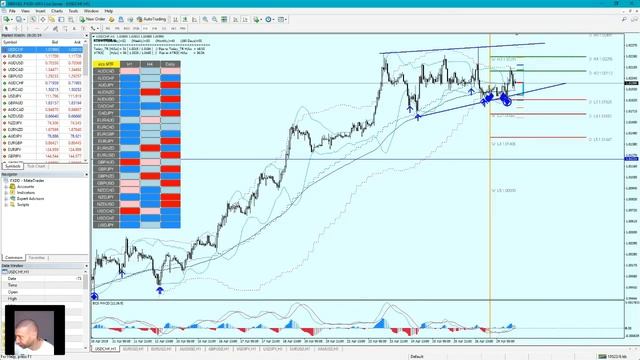Expand the Scripts node in Navigator
The height and width of the screenshot is (360, 640).
click(6, 205)
